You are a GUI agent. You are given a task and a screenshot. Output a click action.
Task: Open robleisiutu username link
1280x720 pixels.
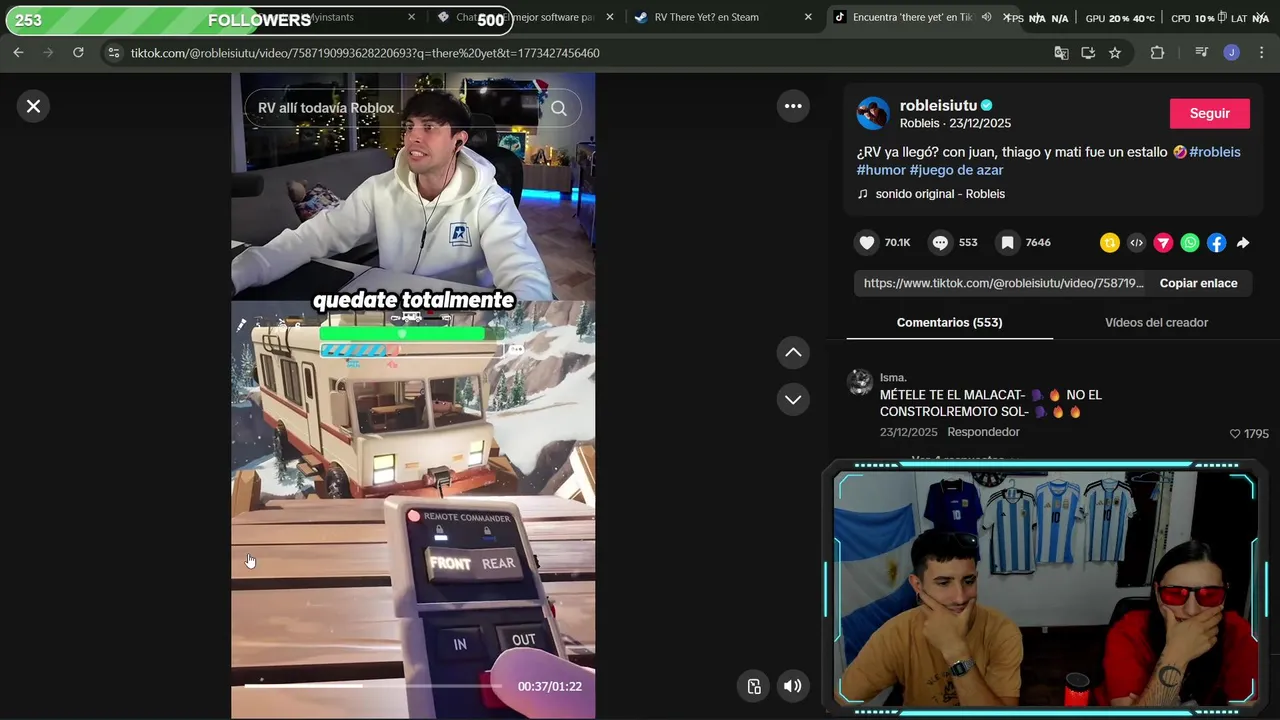point(937,105)
